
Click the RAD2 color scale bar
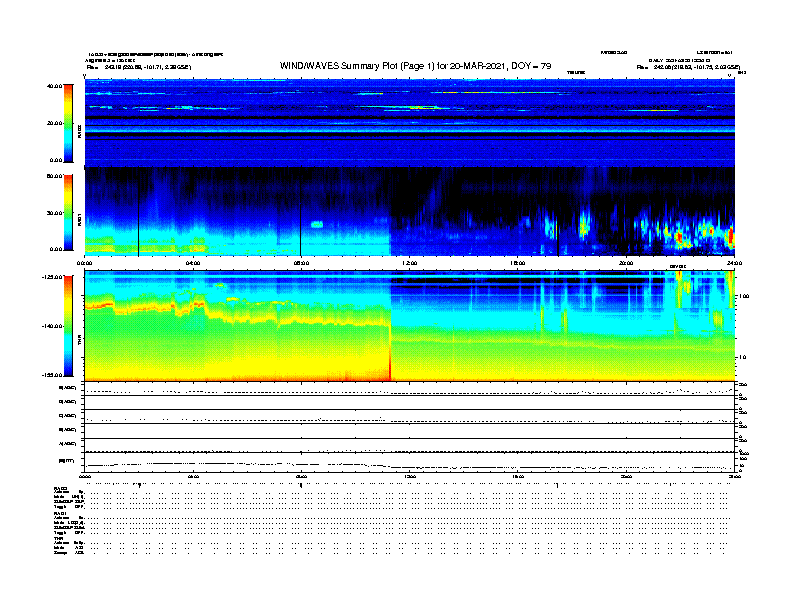(x=68, y=123)
